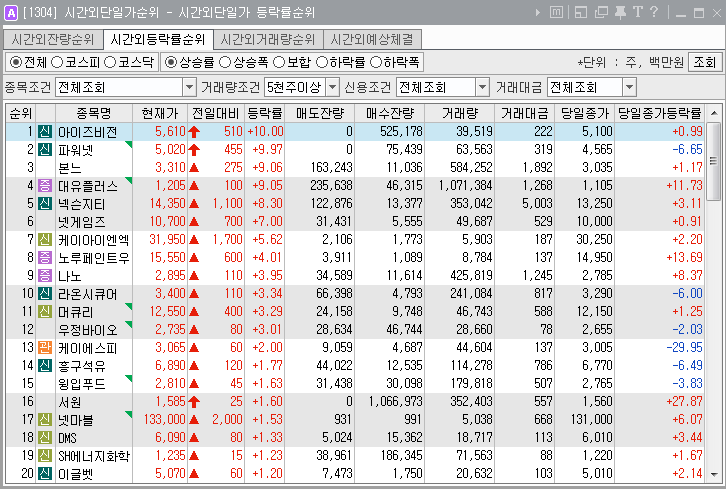
Task: Switch to 시간외잔량순위 tab
Action: coord(53,39)
